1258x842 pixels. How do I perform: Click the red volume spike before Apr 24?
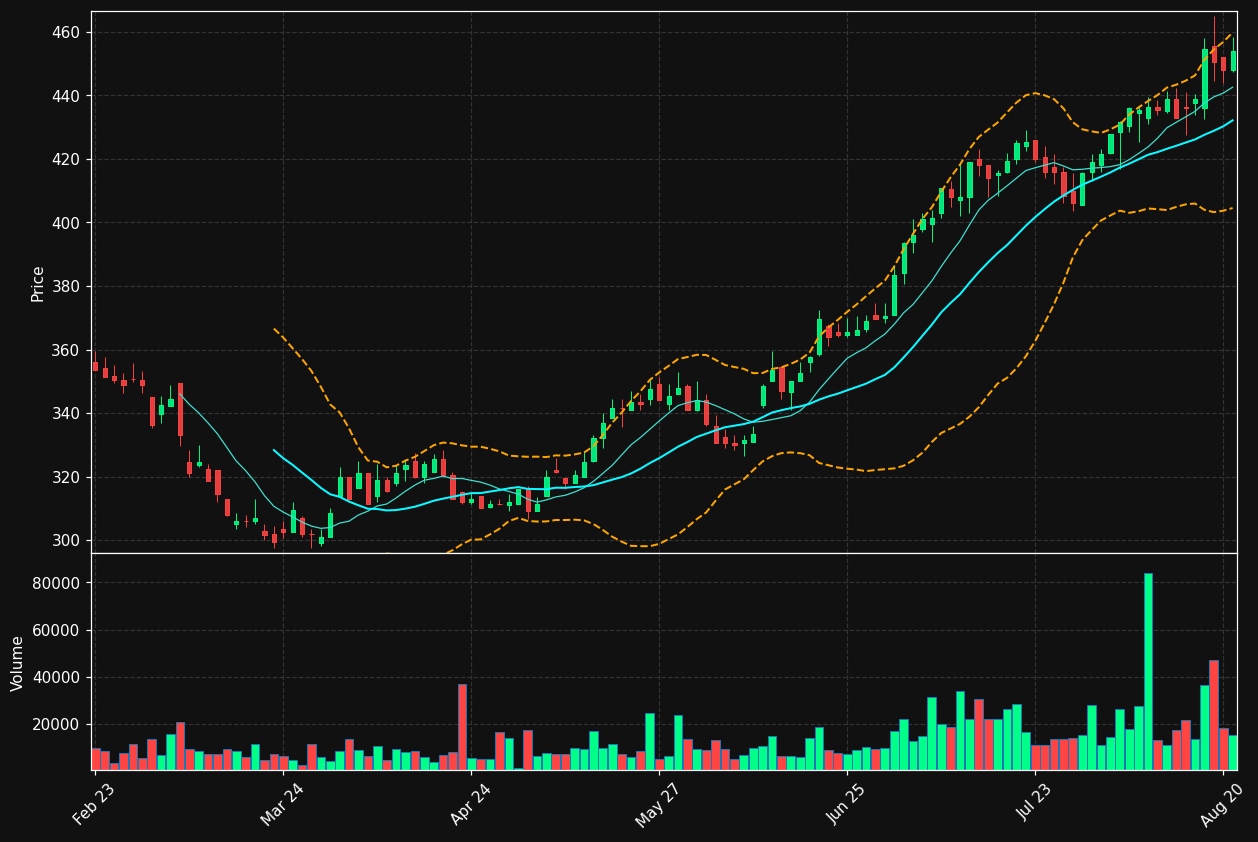(x=462, y=727)
